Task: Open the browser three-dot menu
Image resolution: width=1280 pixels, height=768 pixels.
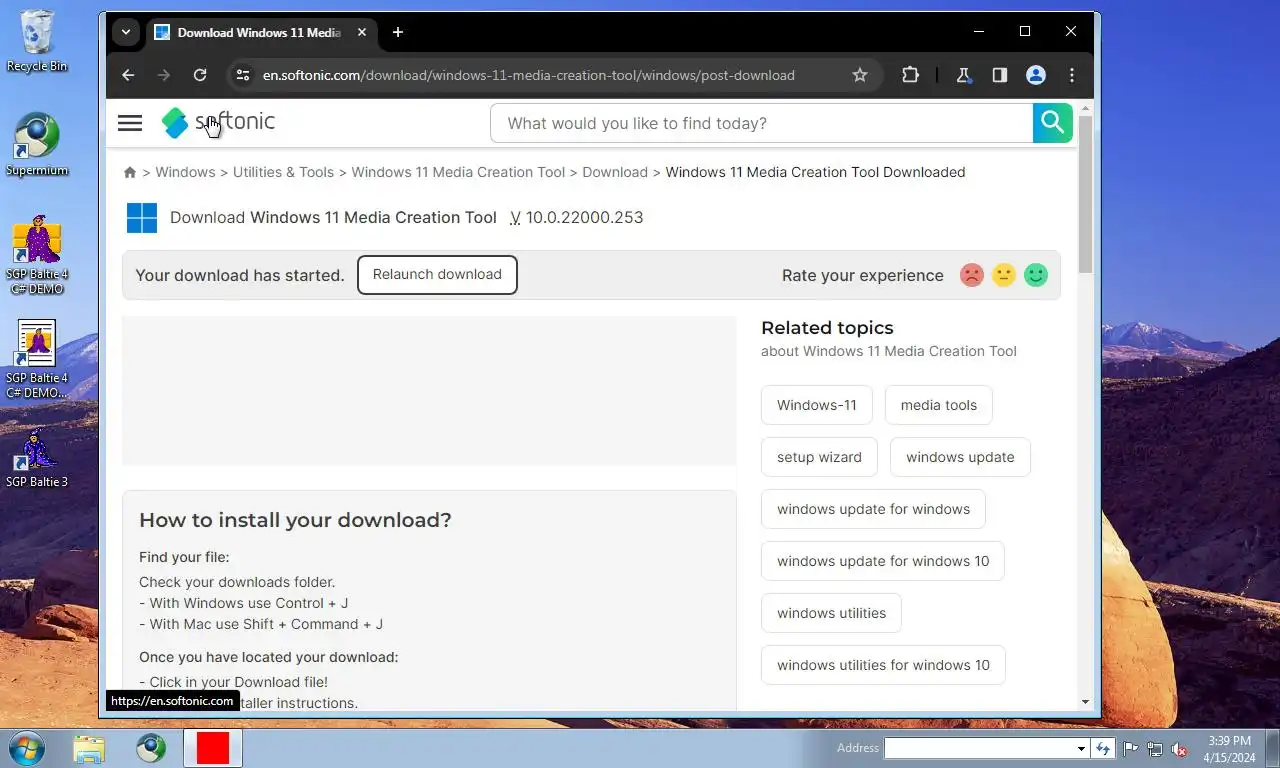Action: 1072,75
